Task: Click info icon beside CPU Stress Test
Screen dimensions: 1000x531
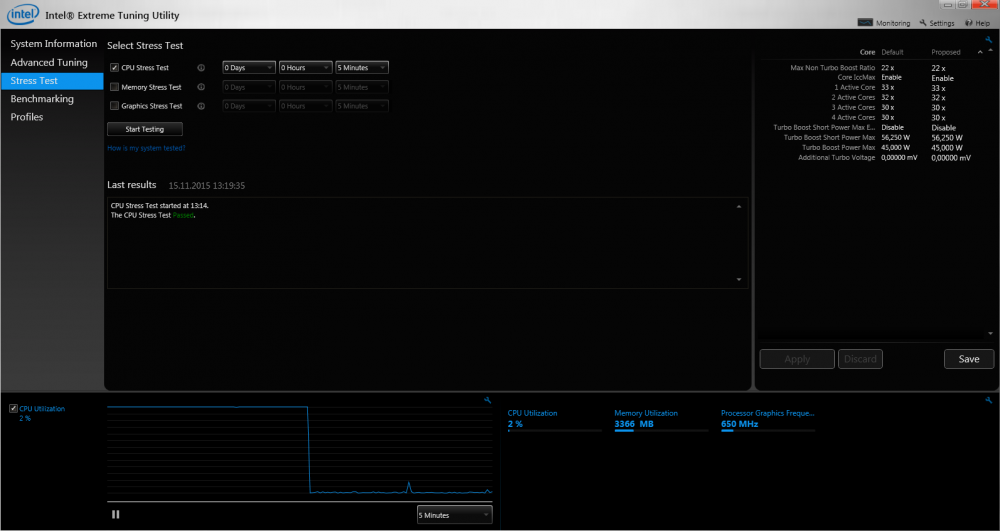Action: point(201,68)
